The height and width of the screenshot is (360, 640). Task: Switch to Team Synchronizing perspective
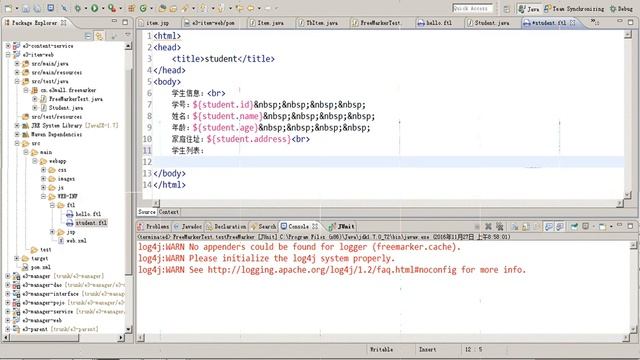574,9
